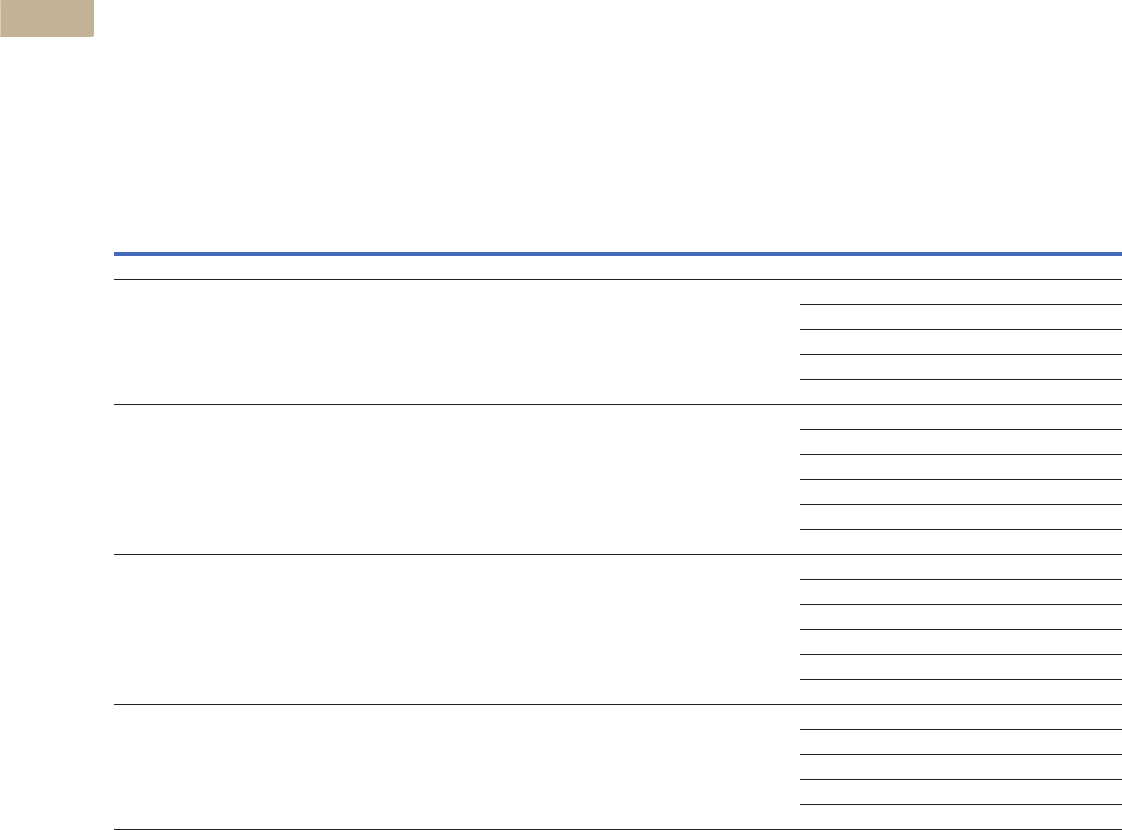This screenshot has height=830, width=1122.
Task: Click the wide blank cell of second group
Action: click(457, 479)
